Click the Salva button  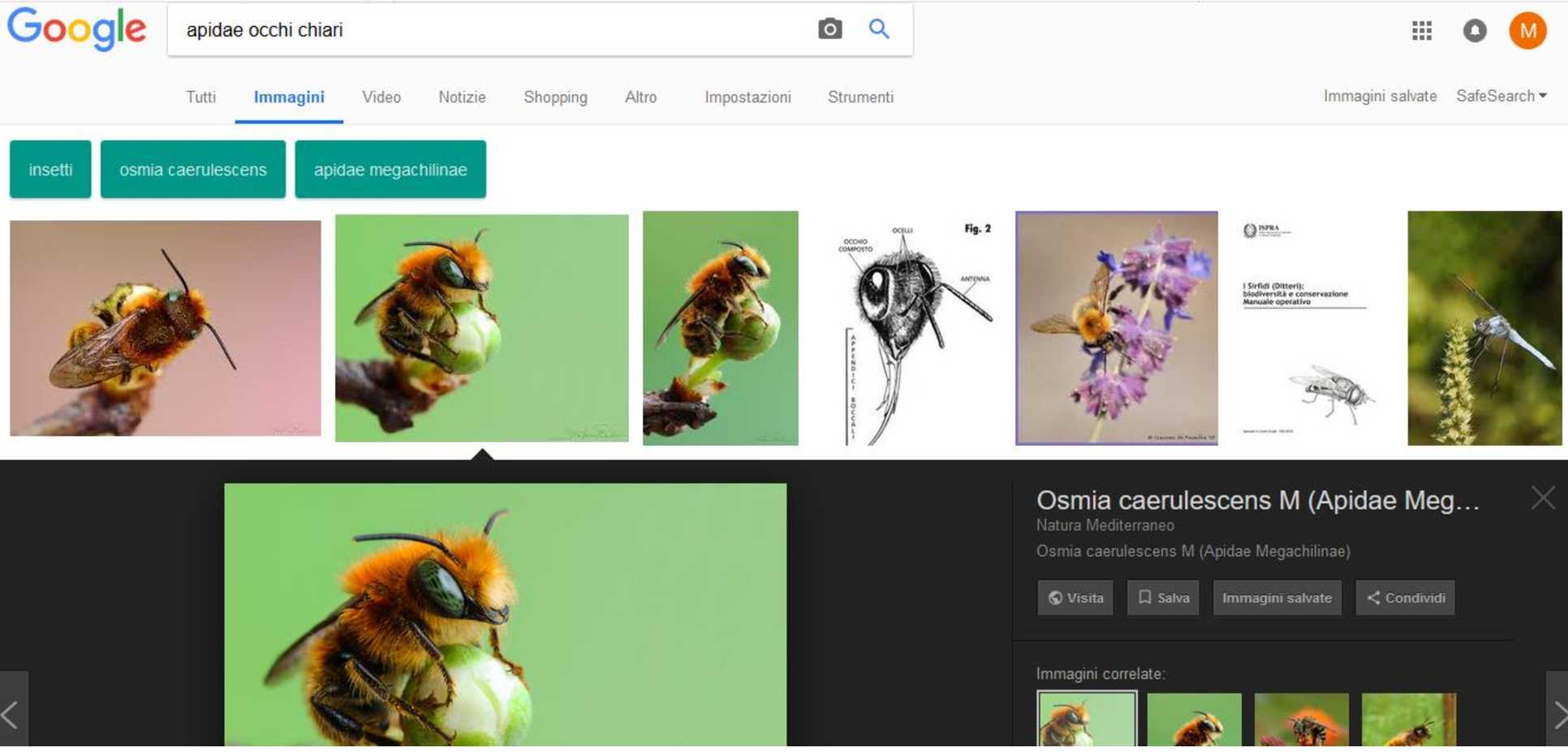point(1163,598)
